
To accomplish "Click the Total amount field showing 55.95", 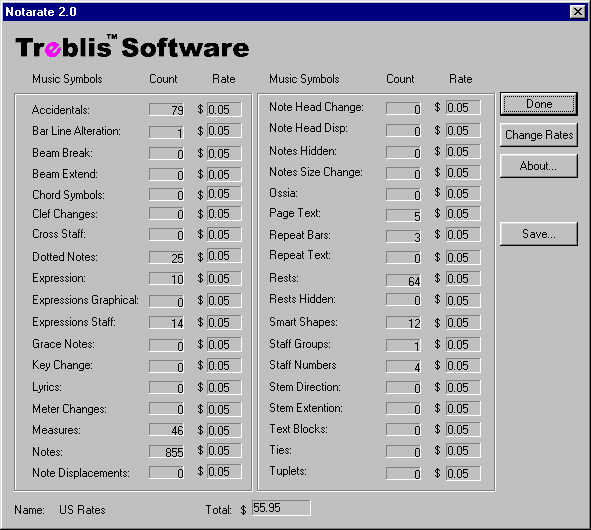I will pos(281,508).
